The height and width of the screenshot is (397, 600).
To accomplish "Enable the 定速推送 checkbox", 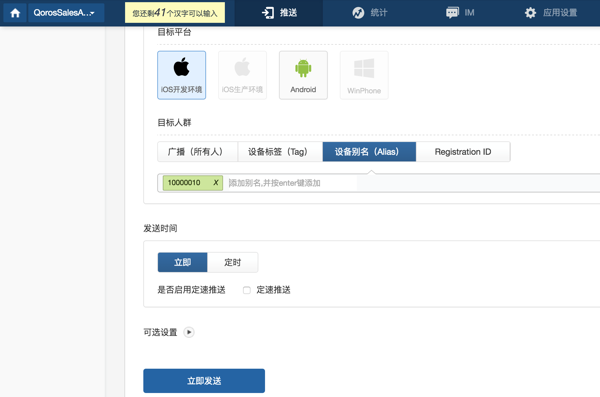I will [x=247, y=290].
